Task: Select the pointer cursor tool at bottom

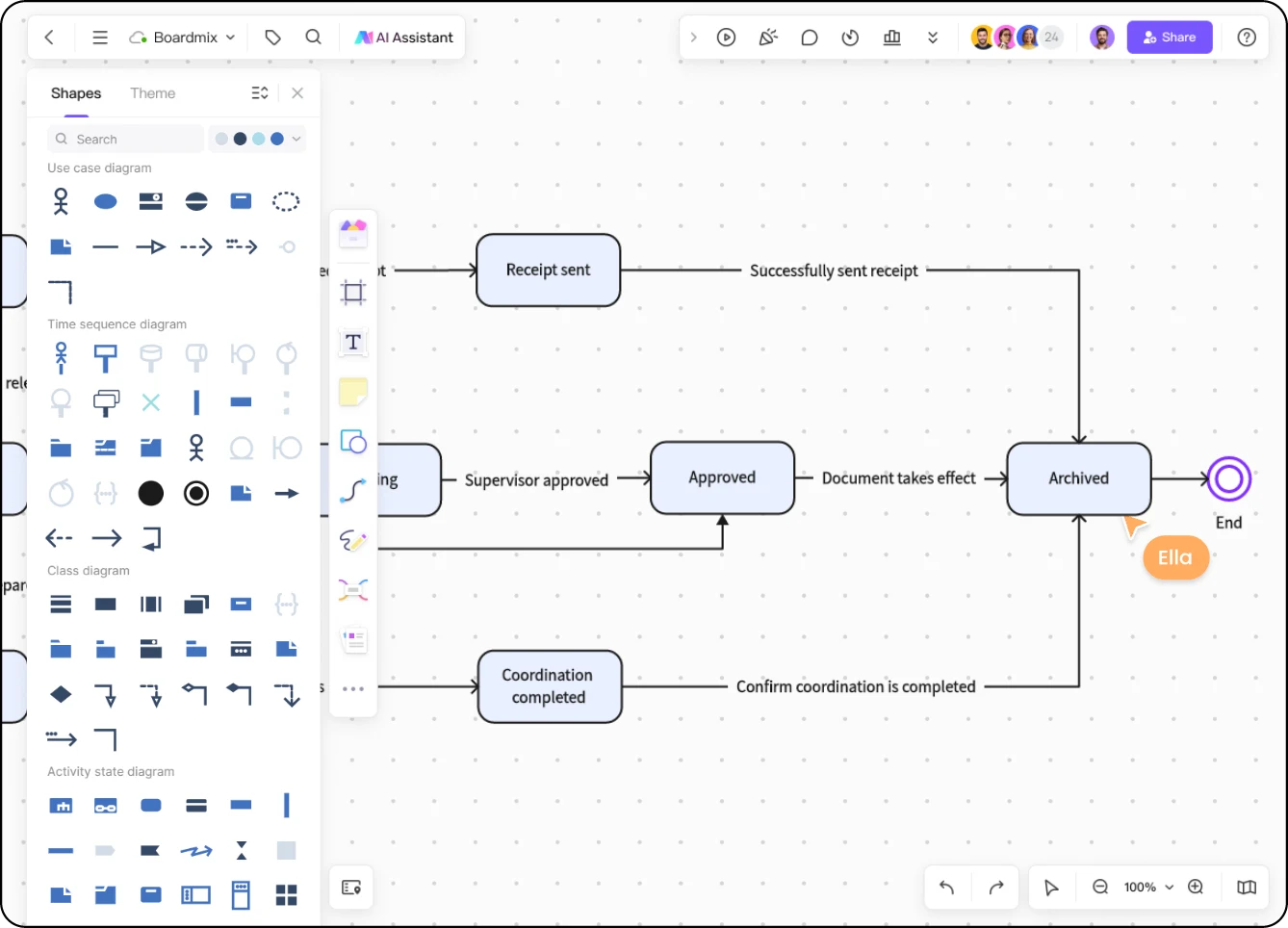Action: tap(1051, 888)
